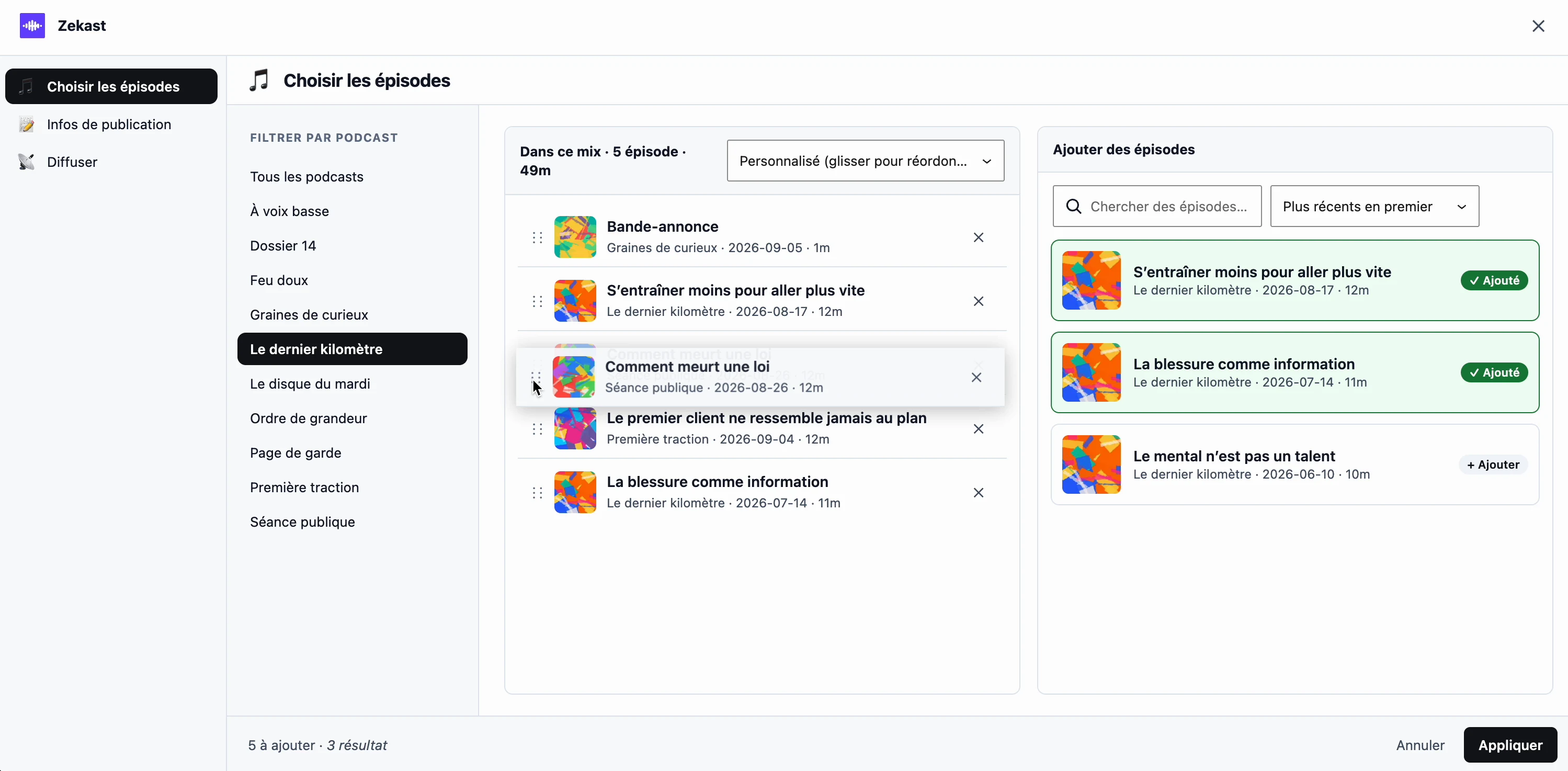This screenshot has height=771, width=1568.
Task: Click the Appliquer button
Action: (1510, 745)
